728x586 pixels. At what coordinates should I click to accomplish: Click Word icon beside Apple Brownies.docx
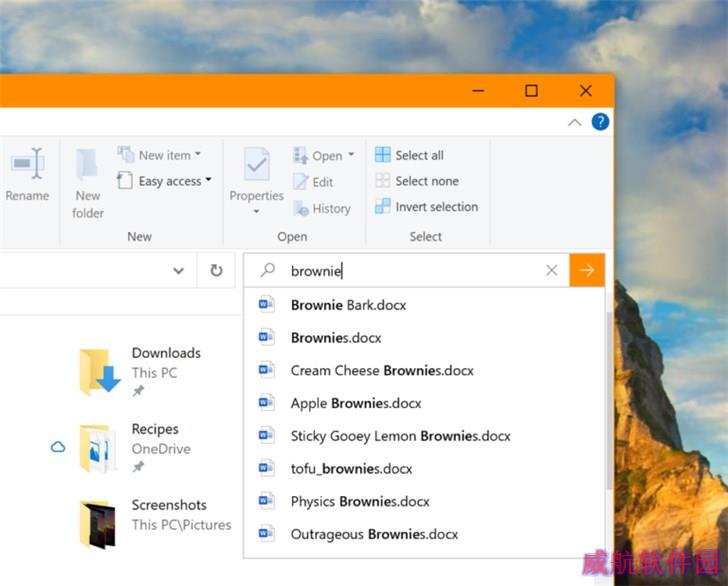[x=266, y=402]
